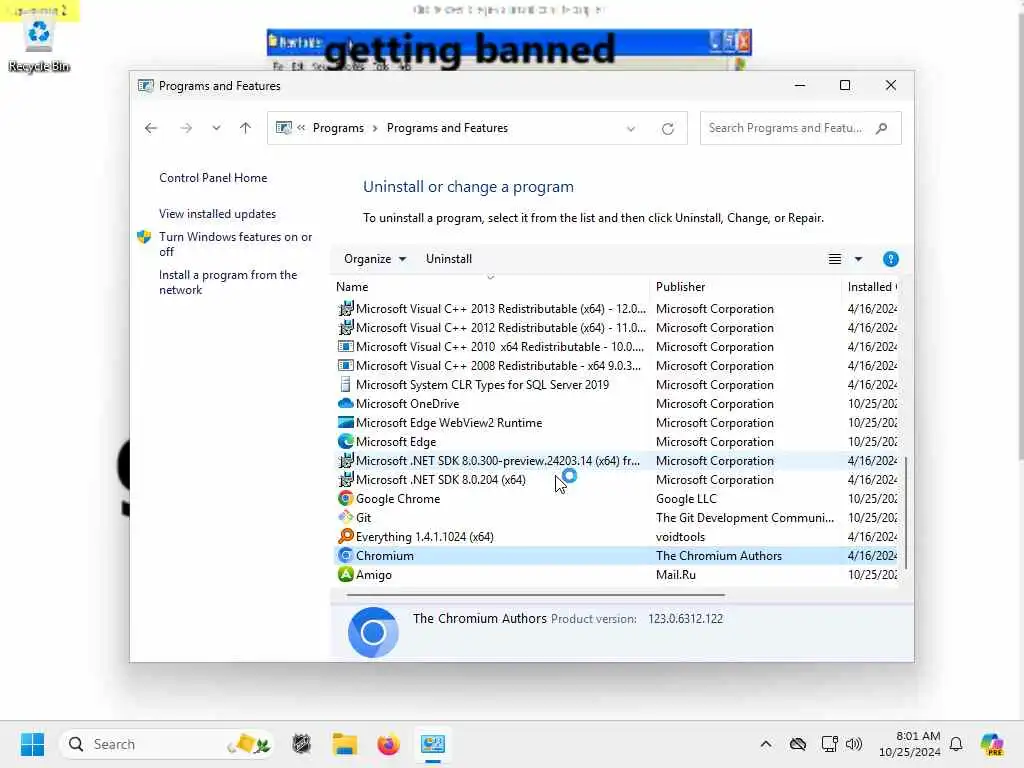Image resolution: width=1024 pixels, height=768 pixels.
Task: Click the search magnifier icon in search box
Action: click(x=882, y=128)
